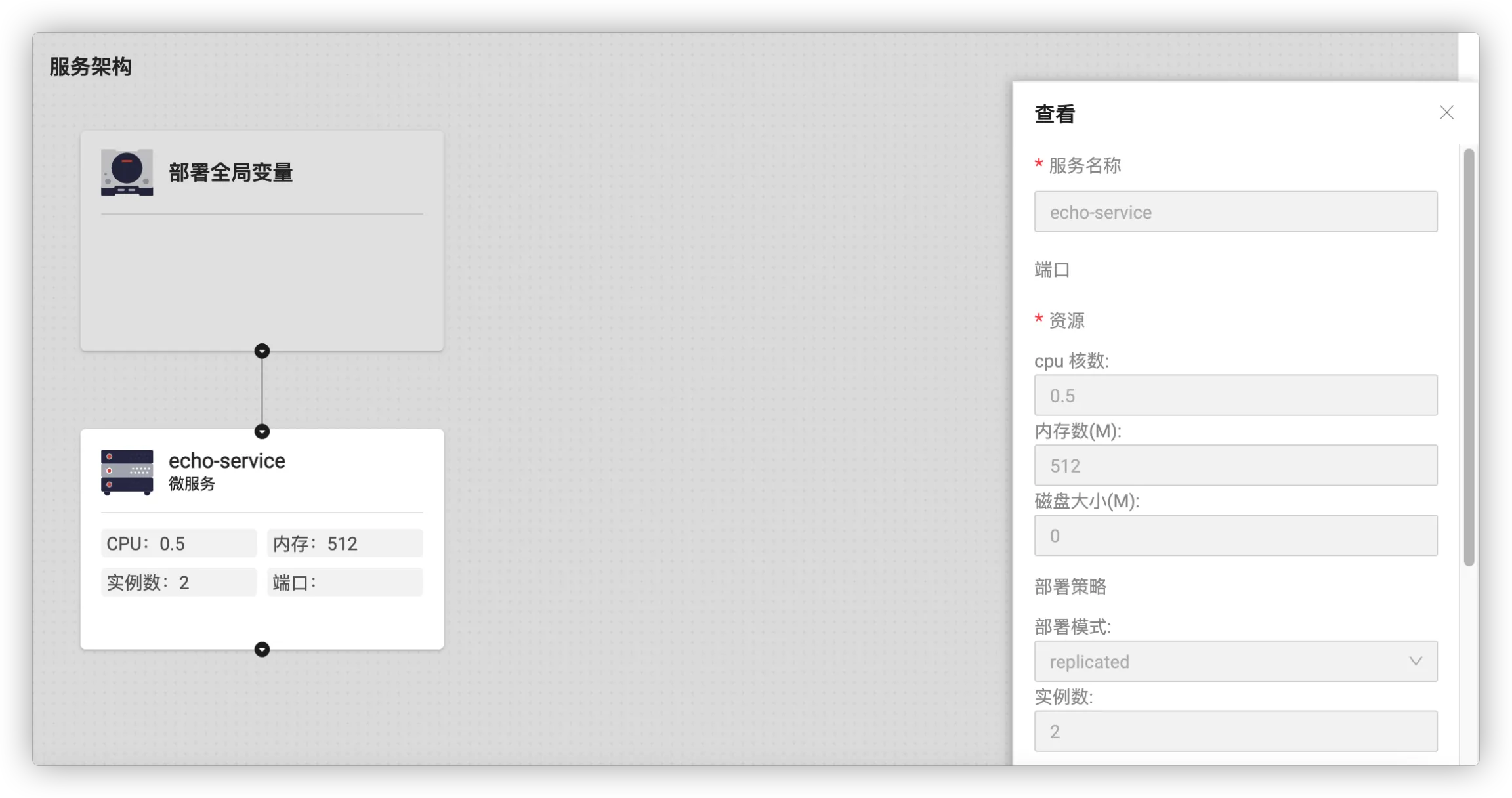1512x798 pixels.
Task: Click connector dot below global variables card
Action: [262, 351]
